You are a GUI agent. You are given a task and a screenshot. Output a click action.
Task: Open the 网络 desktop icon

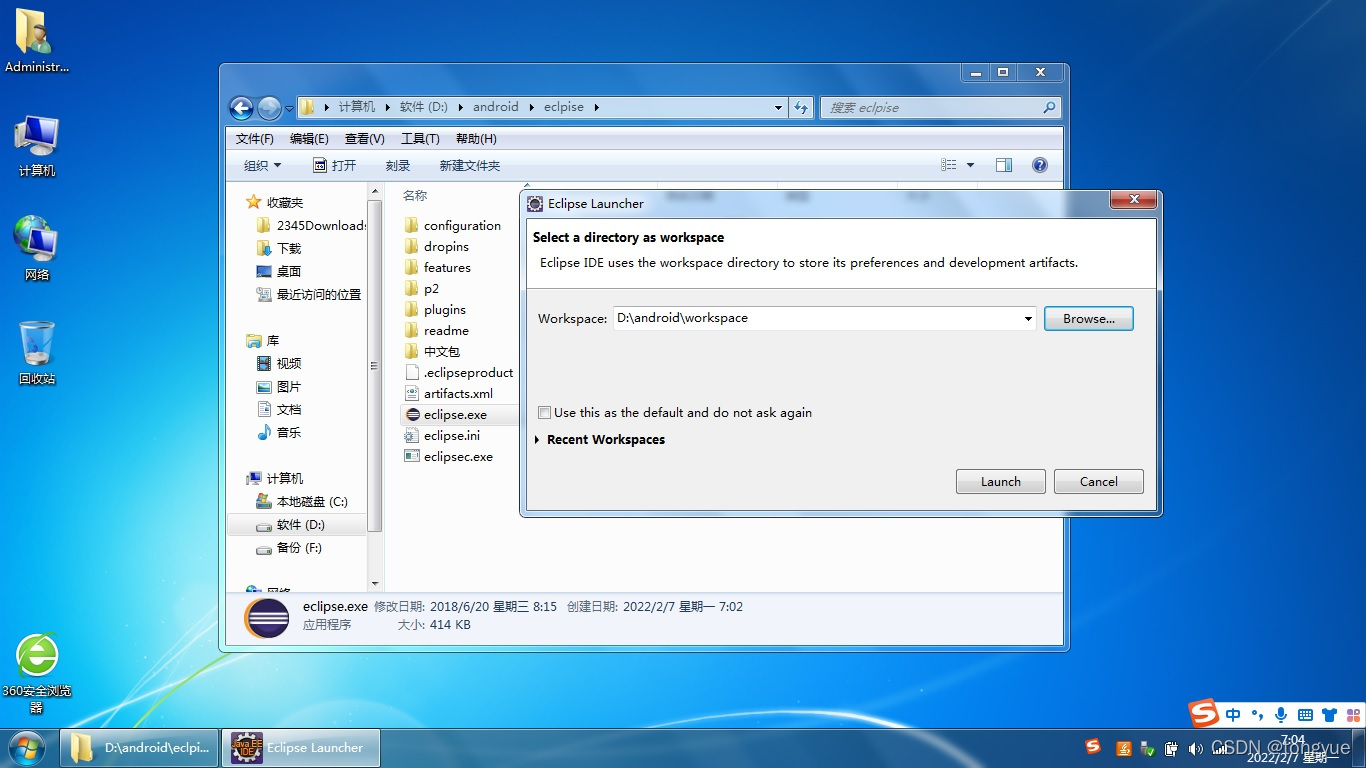tap(37, 248)
